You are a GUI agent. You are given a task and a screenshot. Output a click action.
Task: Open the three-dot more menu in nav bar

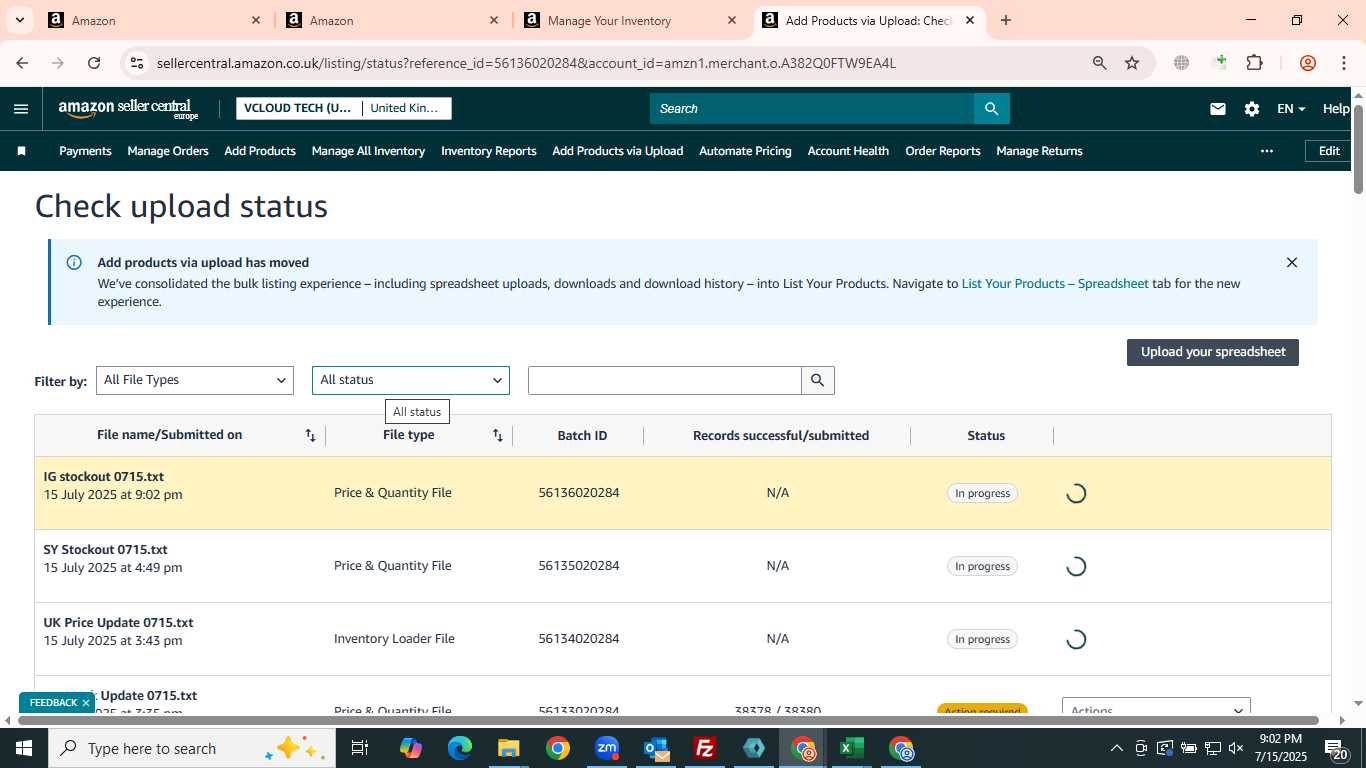1266,151
